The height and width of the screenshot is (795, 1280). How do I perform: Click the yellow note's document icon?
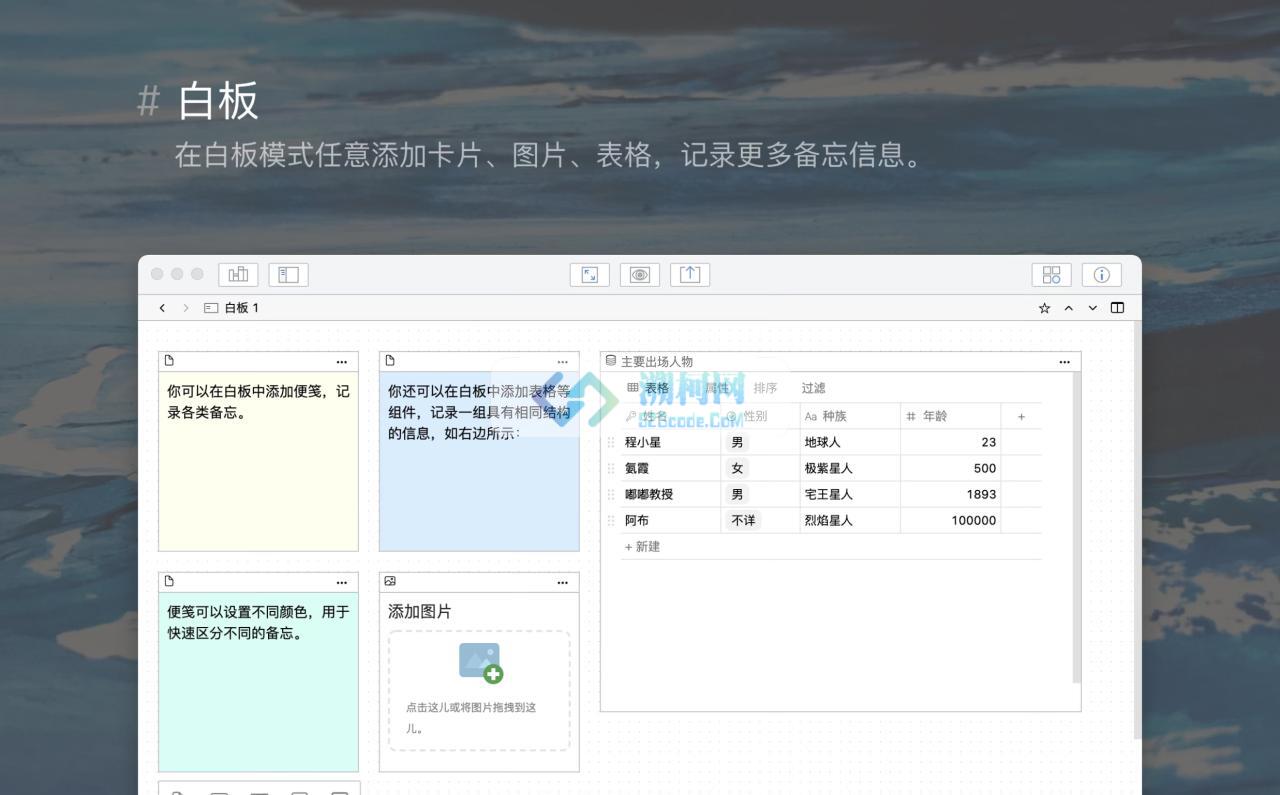pos(169,361)
